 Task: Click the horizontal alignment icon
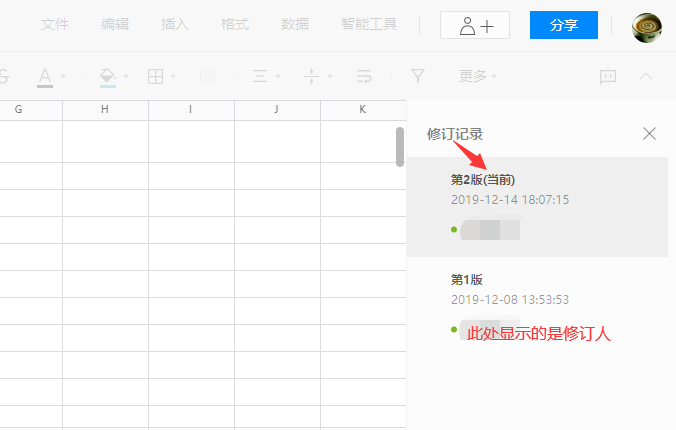(260, 77)
